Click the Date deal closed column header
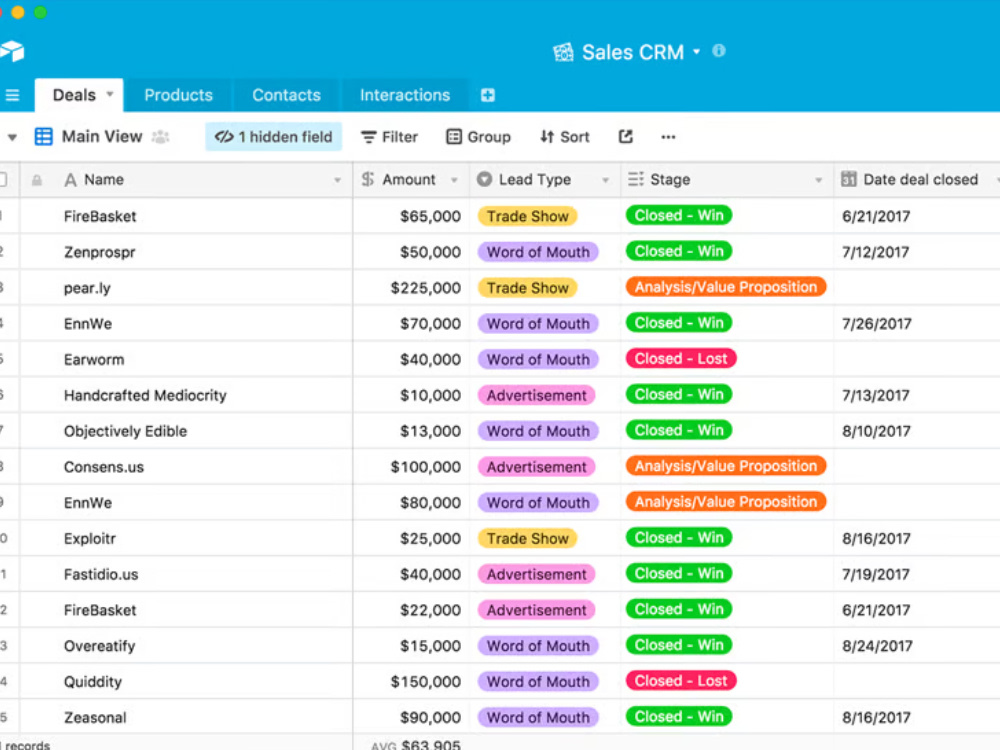This screenshot has width=1000, height=750. pos(916,179)
